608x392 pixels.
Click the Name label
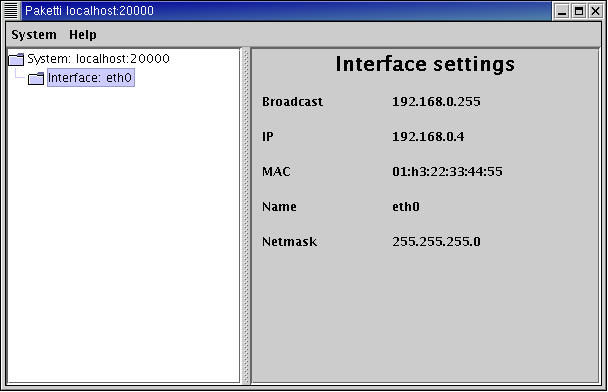[279, 207]
